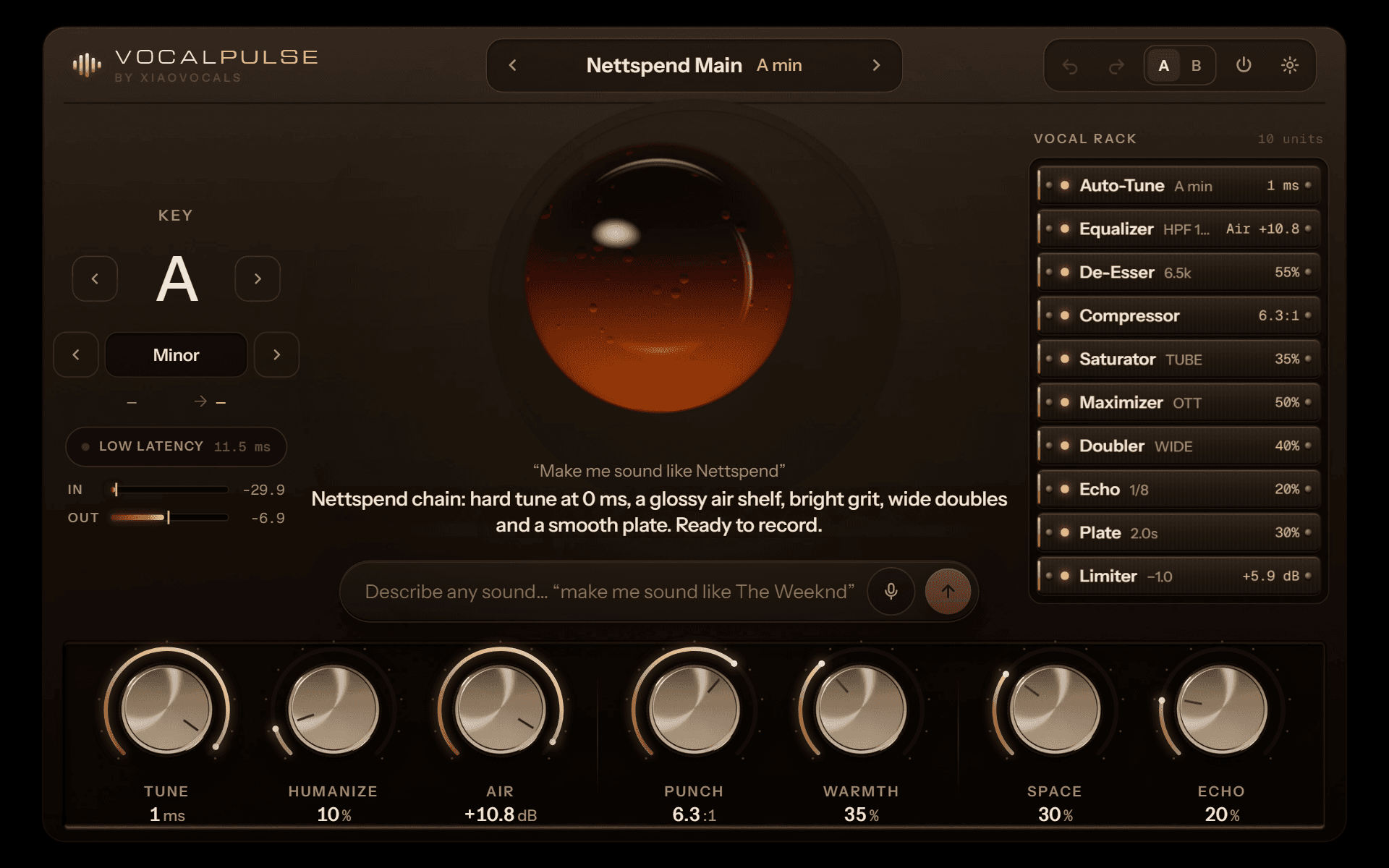Select the A comparison slot
The image size is (1389, 868).
1163,66
